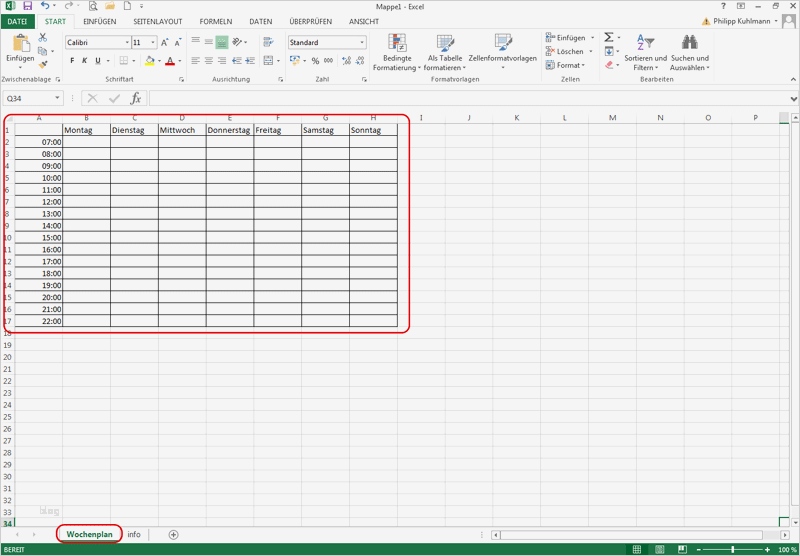Align text to top of cell

195,42
